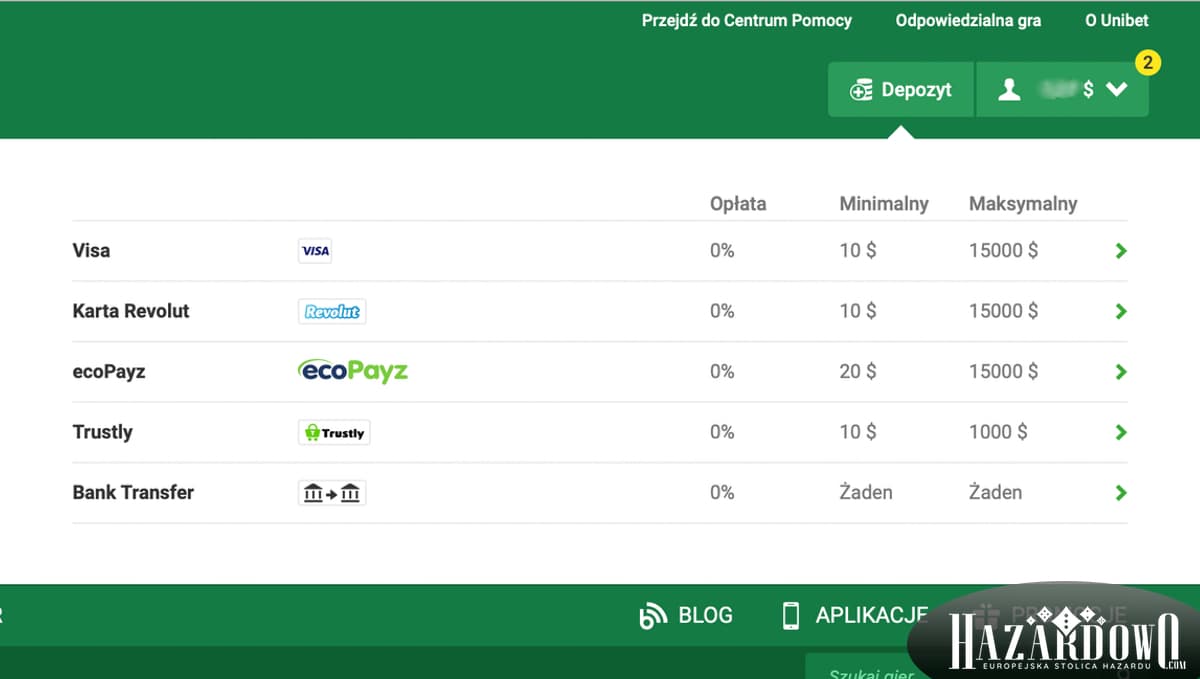Screen dimensions: 1200x679
Task: Click the Szukaj gier search field
Action: (x=870, y=668)
